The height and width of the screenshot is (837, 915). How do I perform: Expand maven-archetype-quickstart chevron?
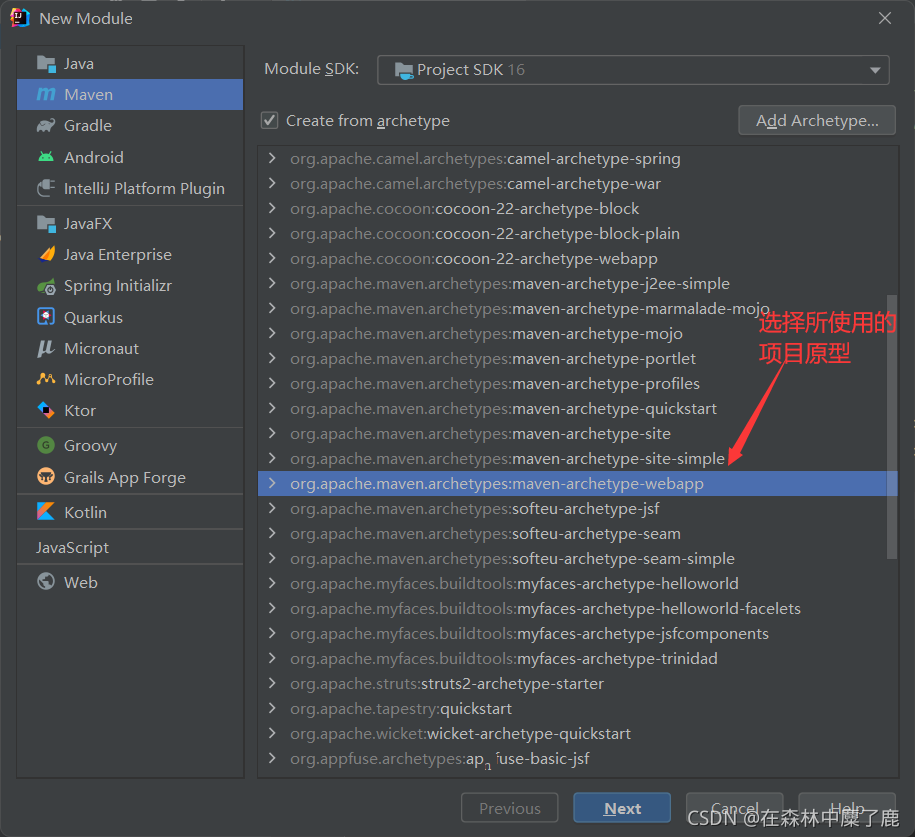(x=272, y=409)
